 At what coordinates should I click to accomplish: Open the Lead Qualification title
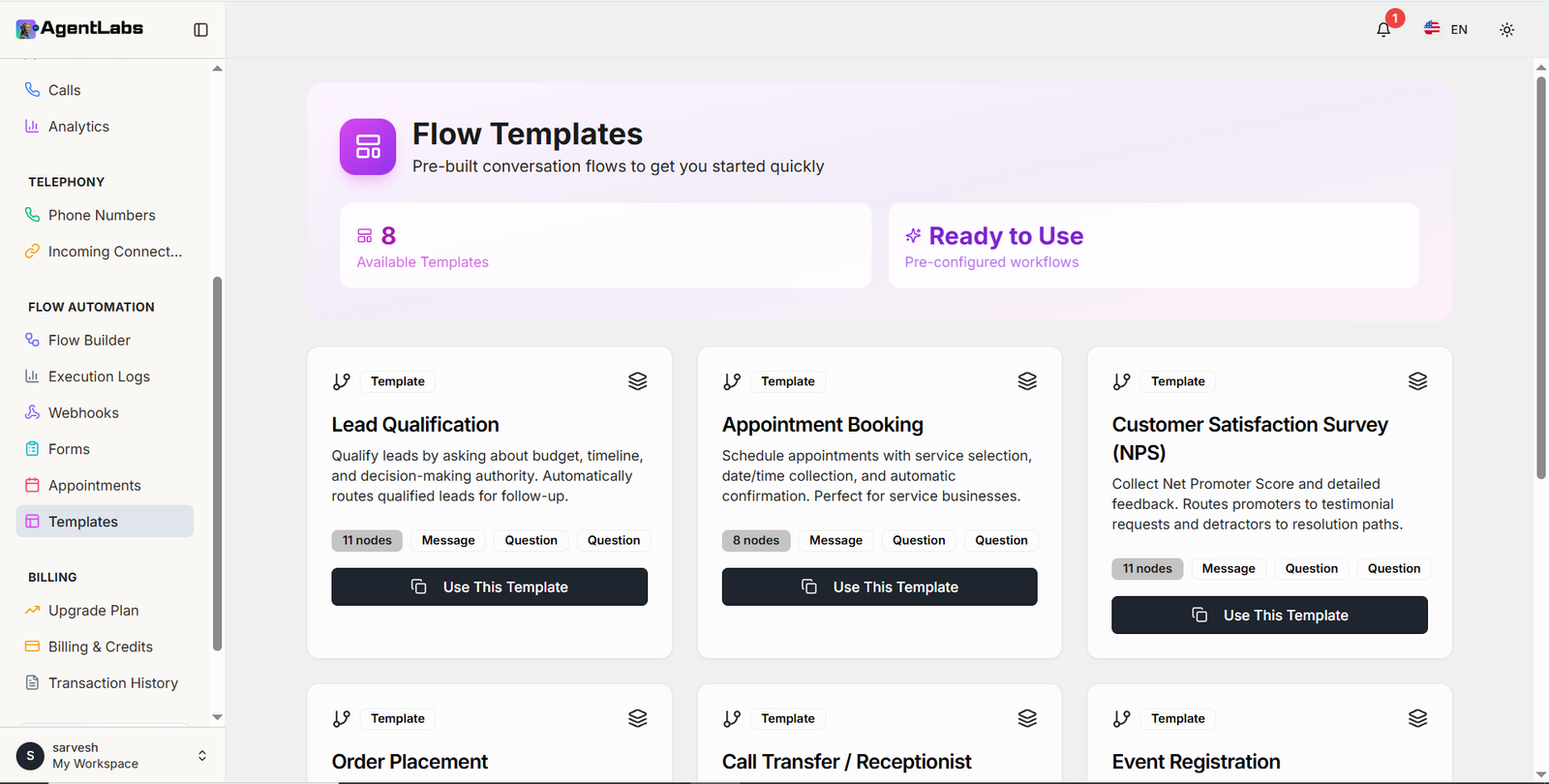(x=415, y=425)
